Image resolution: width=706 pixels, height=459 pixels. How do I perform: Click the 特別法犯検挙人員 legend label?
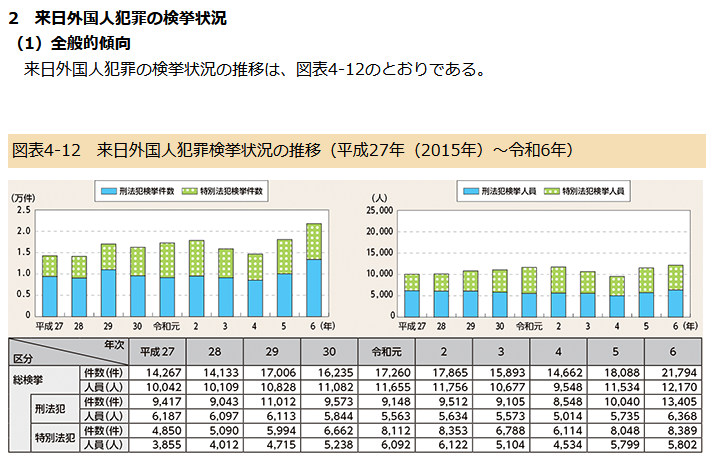pos(593,191)
